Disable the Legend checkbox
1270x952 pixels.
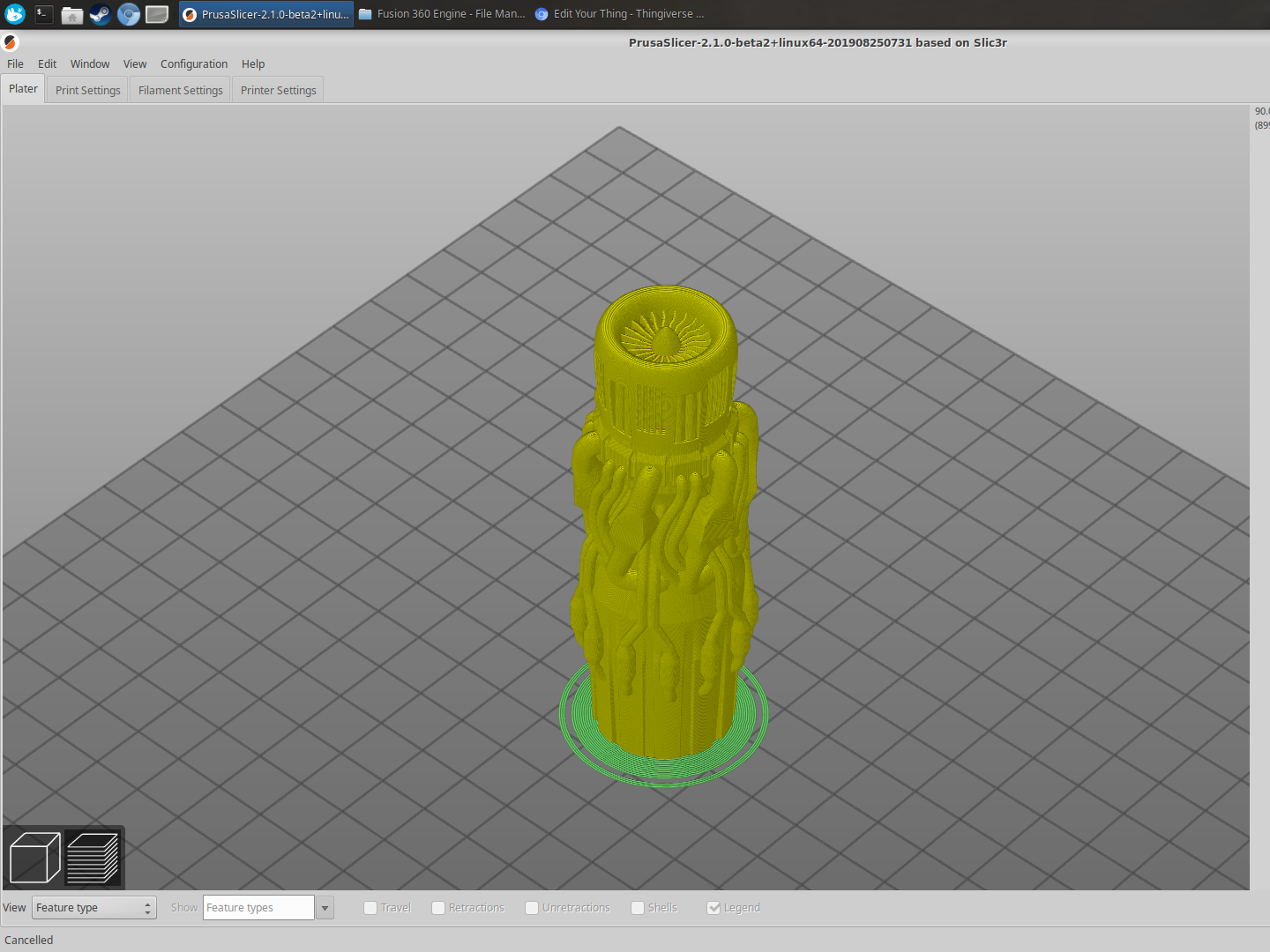click(714, 907)
